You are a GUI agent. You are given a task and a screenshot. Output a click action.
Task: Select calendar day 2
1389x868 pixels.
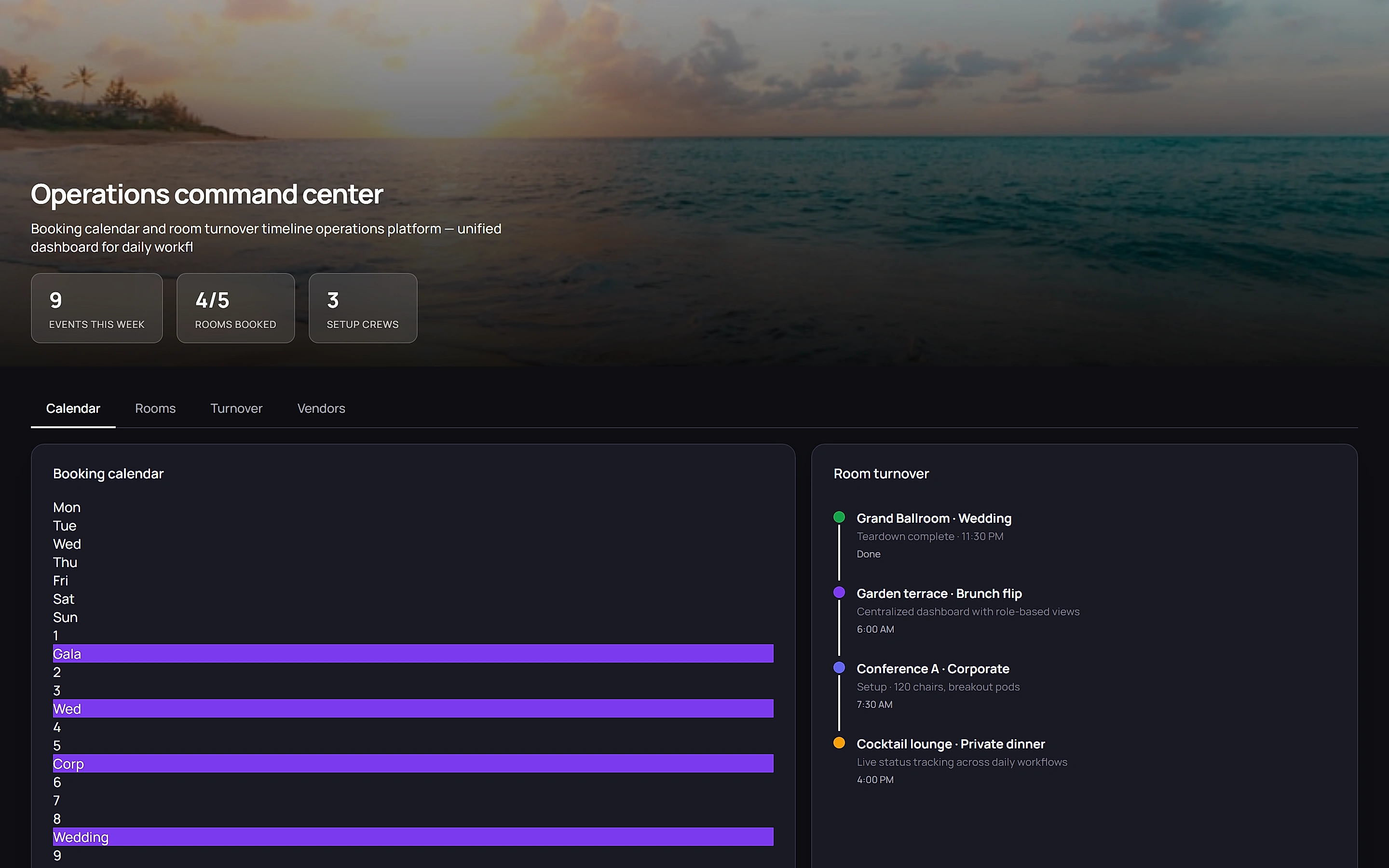(57, 672)
